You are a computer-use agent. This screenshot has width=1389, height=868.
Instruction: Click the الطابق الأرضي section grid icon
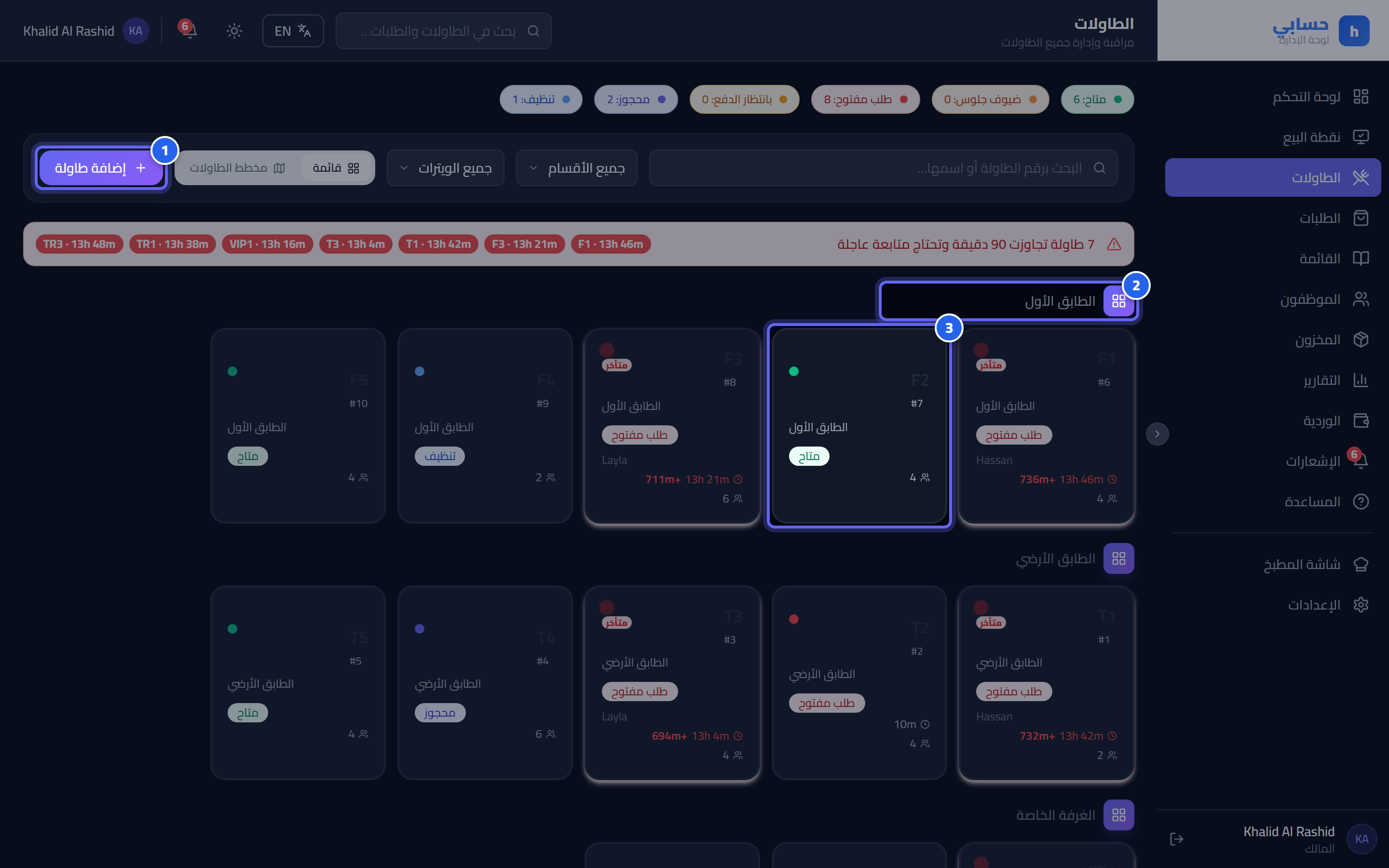[x=1118, y=558]
